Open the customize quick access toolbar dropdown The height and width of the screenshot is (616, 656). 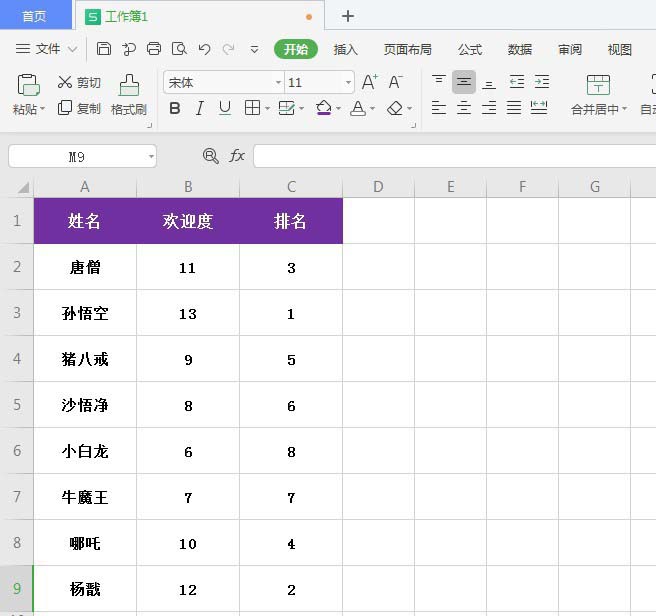tap(254, 50)
